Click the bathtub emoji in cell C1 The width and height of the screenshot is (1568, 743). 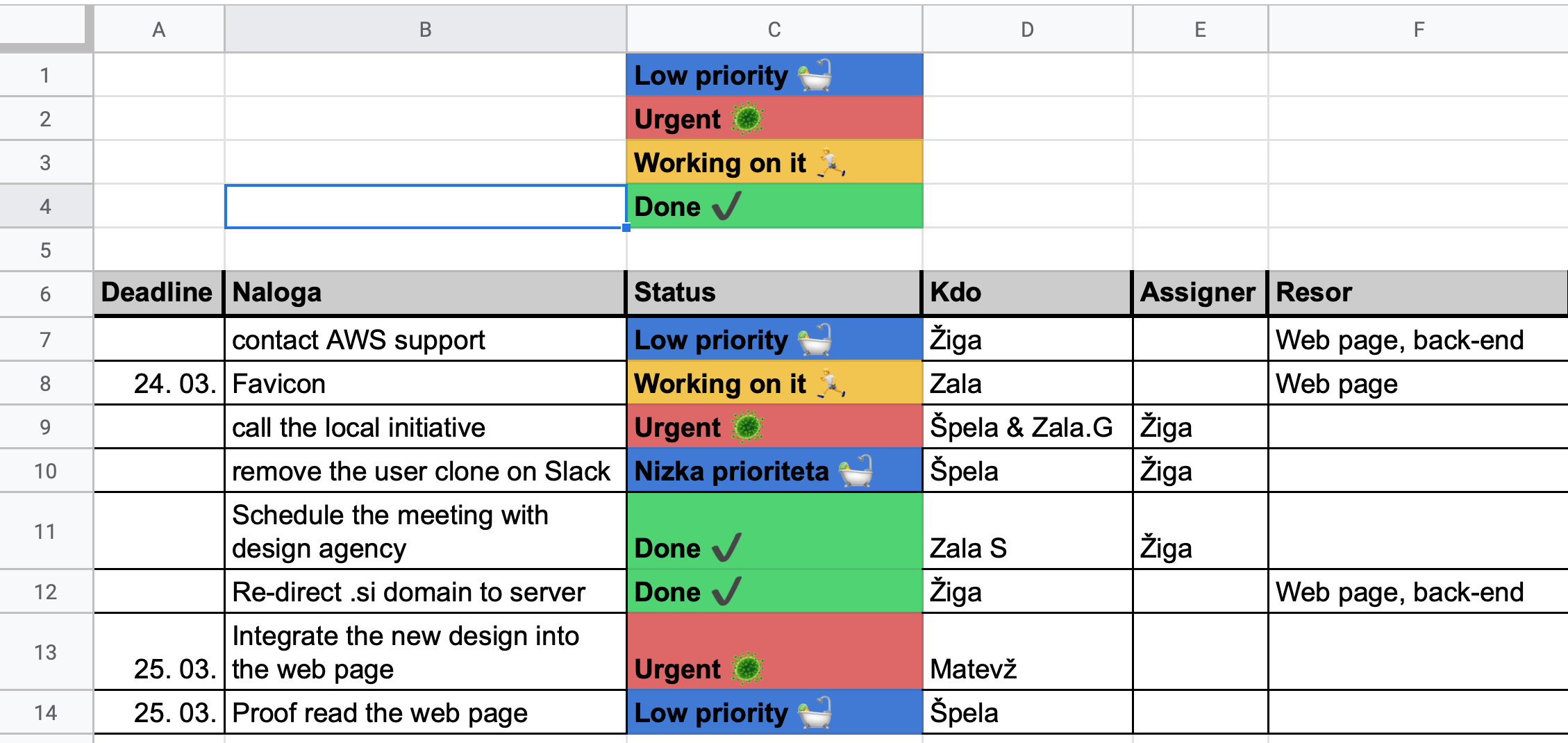[815, 75]
